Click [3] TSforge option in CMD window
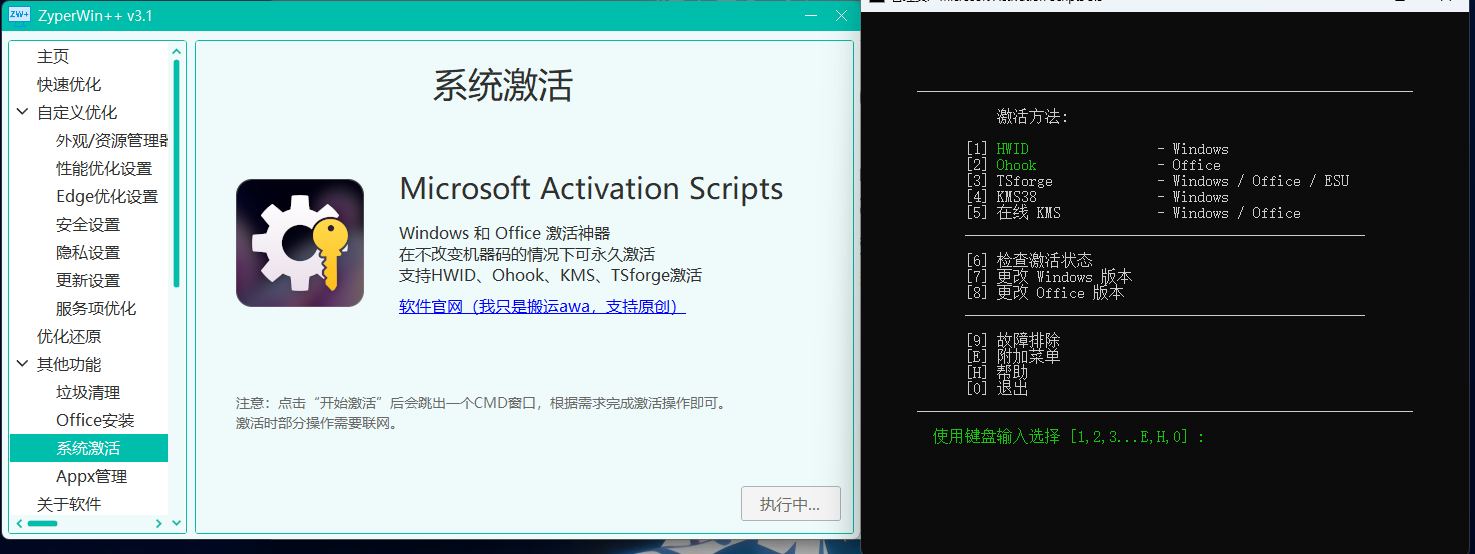 click(1157, 181)
